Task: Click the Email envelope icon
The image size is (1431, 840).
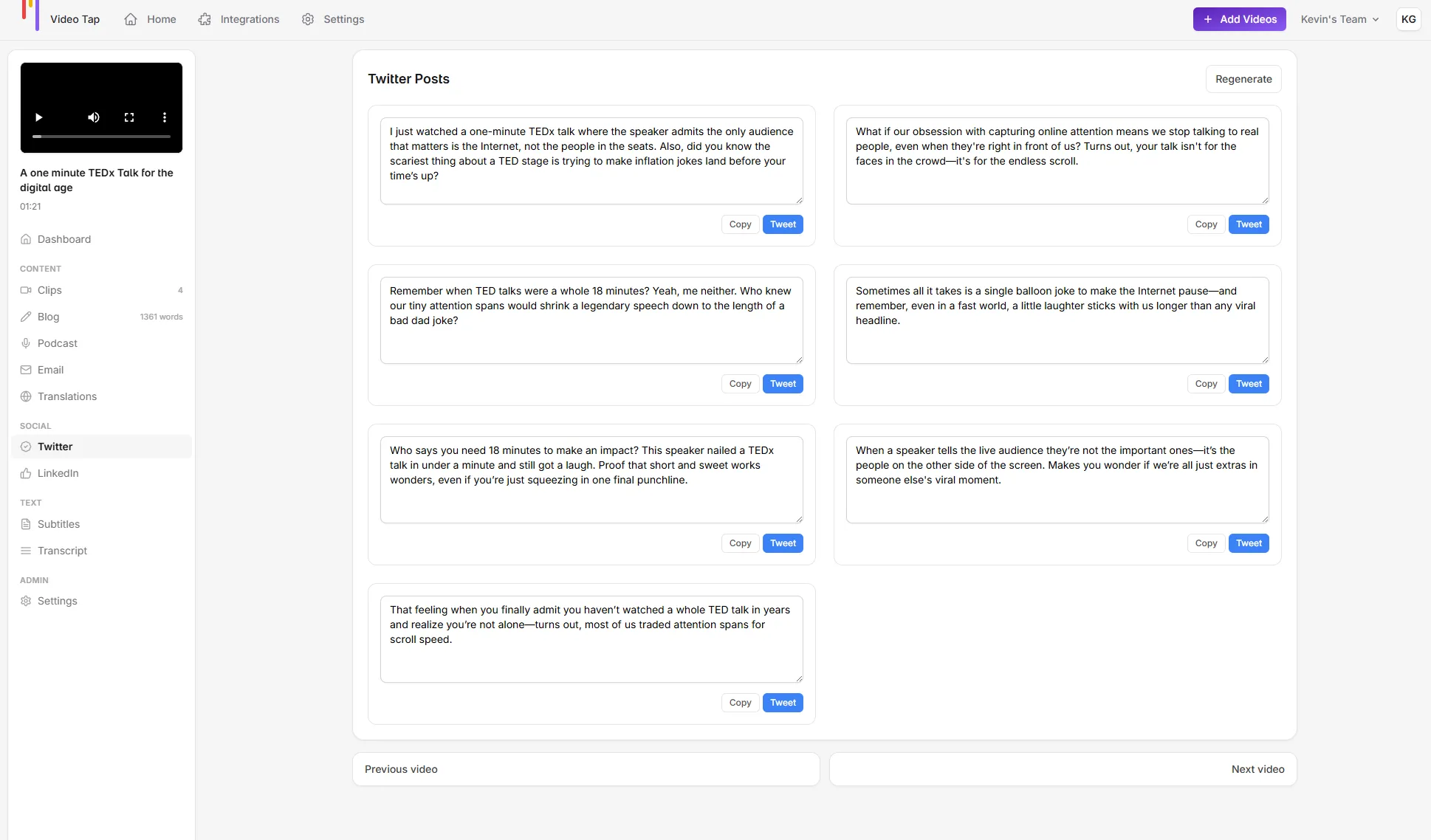Action: (x=26, y=370)
